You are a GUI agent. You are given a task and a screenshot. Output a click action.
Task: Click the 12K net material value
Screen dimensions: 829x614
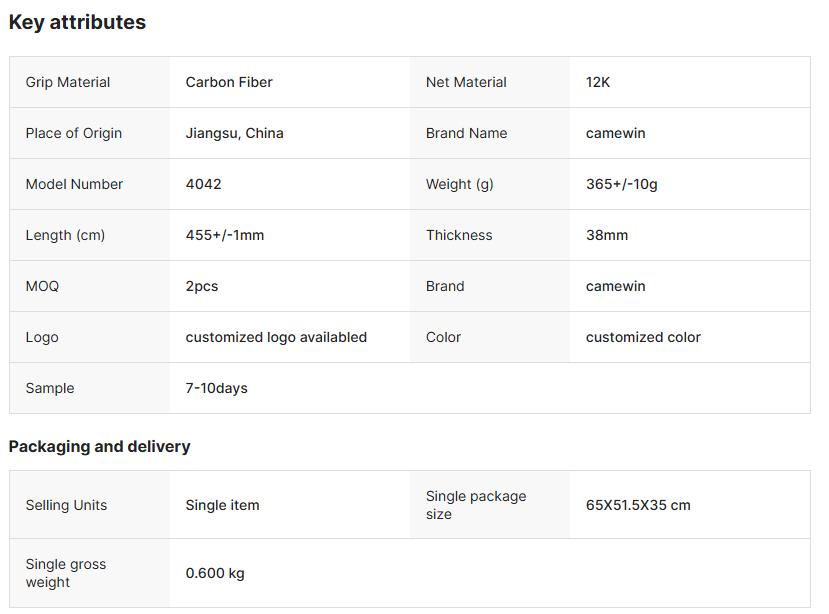[598, 82]
